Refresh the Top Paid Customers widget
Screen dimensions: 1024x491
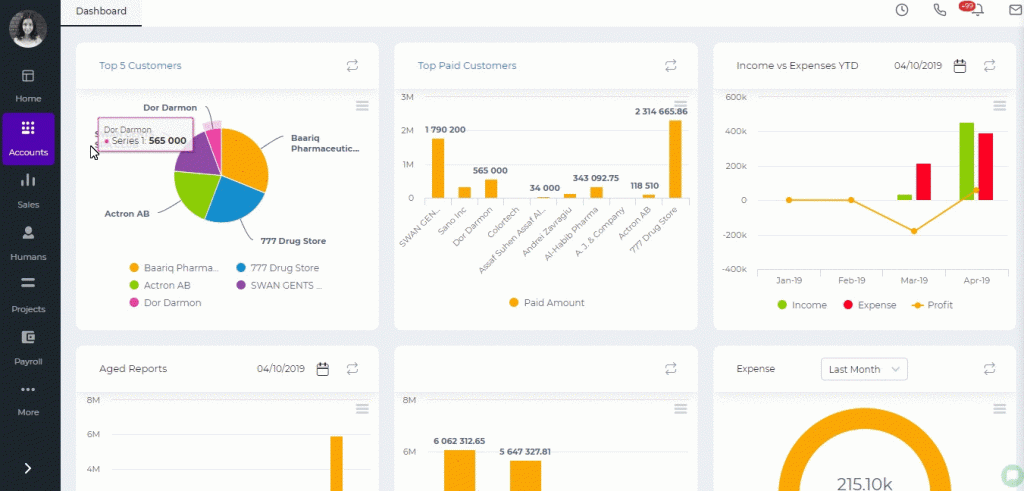coord(671,65)
